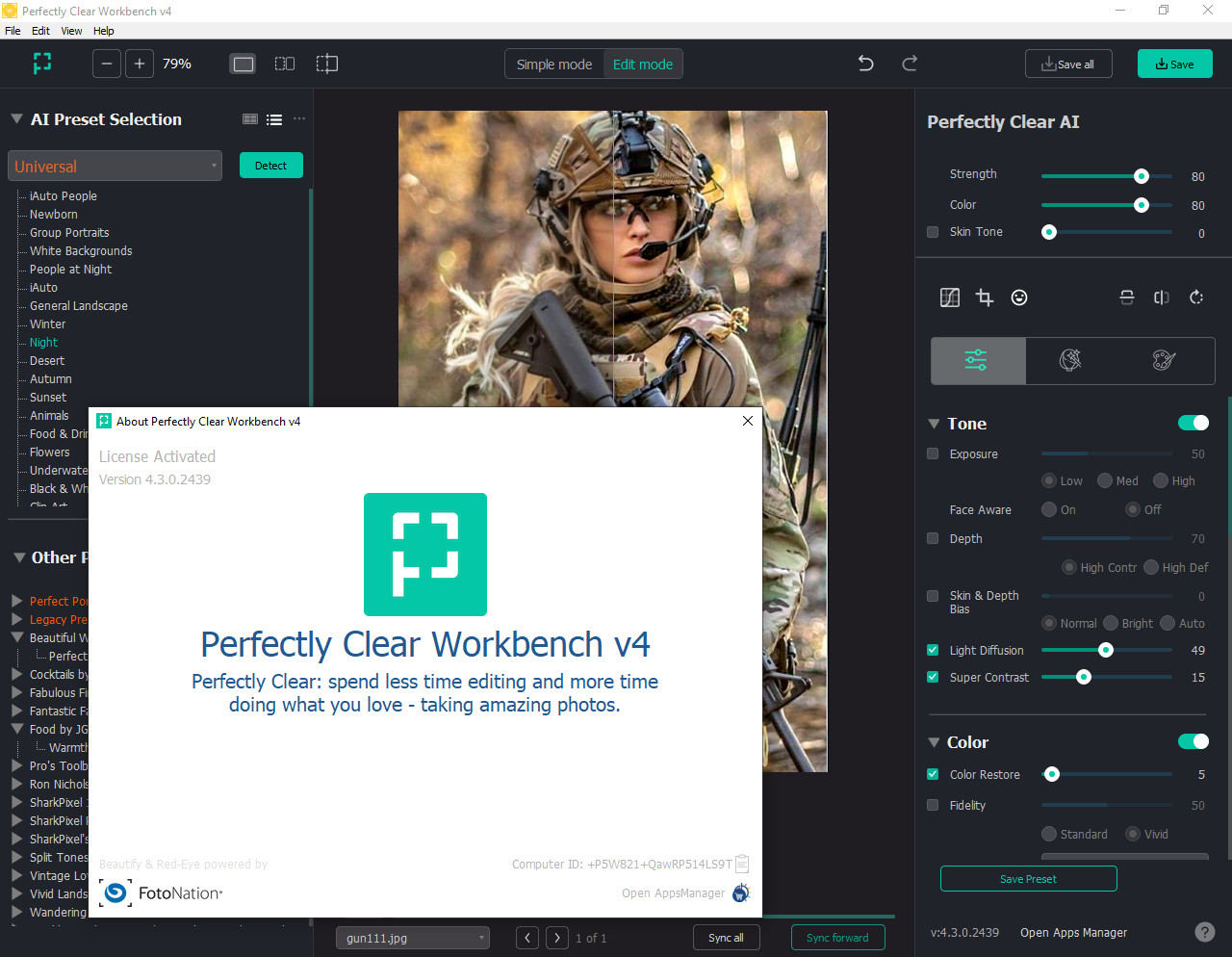Open the retouch face tab
The image size is (1232, 957).
coord(1070,360)
